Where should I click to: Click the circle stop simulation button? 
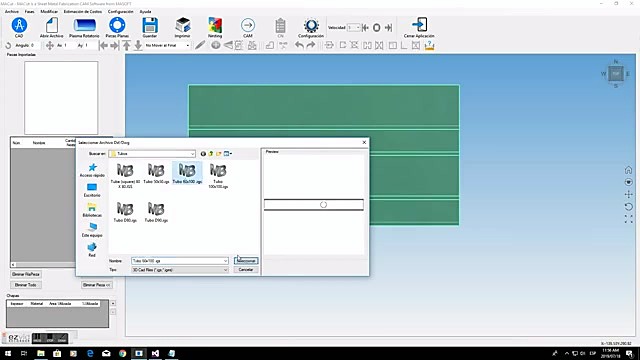click(377, 28)
